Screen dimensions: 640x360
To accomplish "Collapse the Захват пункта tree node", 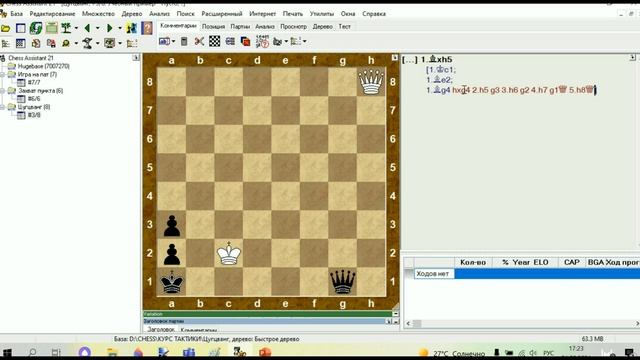I will click(2, 91).
